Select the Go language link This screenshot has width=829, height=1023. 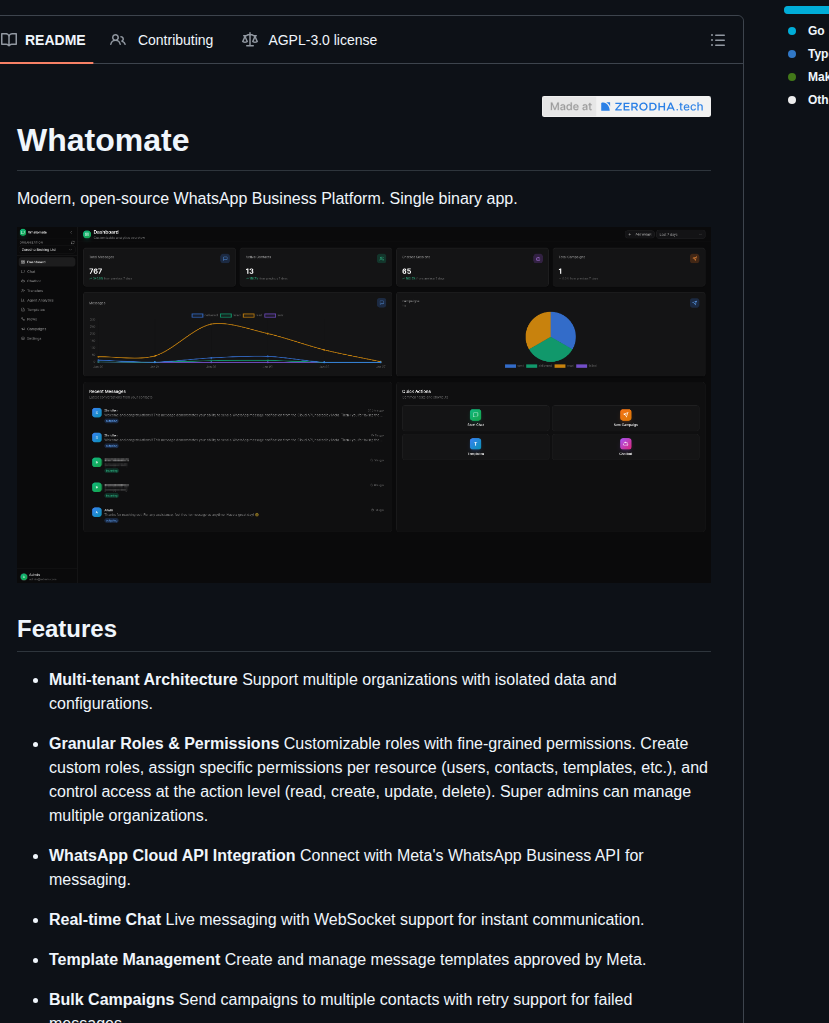(815, 31)
